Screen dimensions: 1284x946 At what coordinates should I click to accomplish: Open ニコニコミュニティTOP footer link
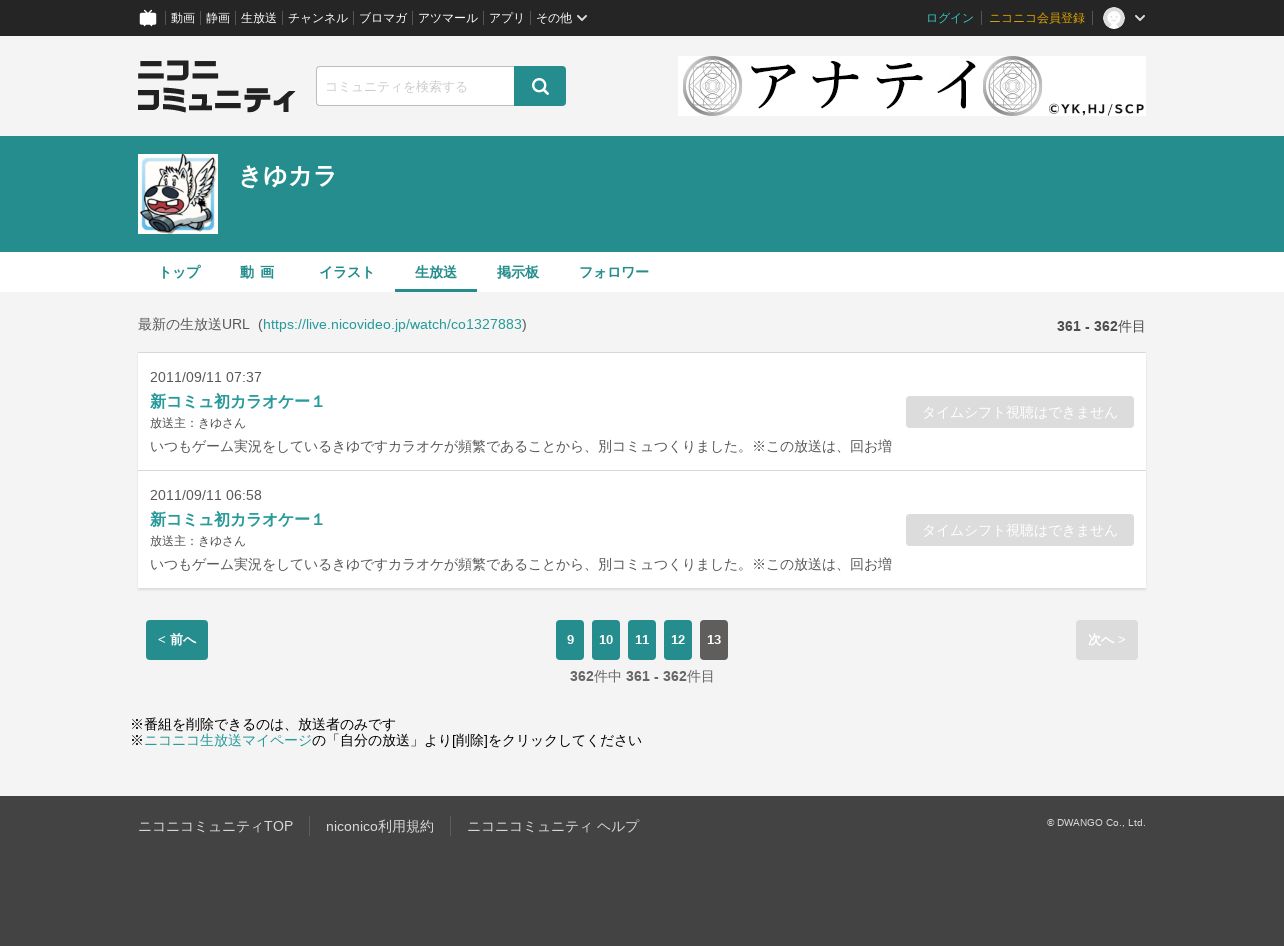pyautogui.click(x=216, y=826)
